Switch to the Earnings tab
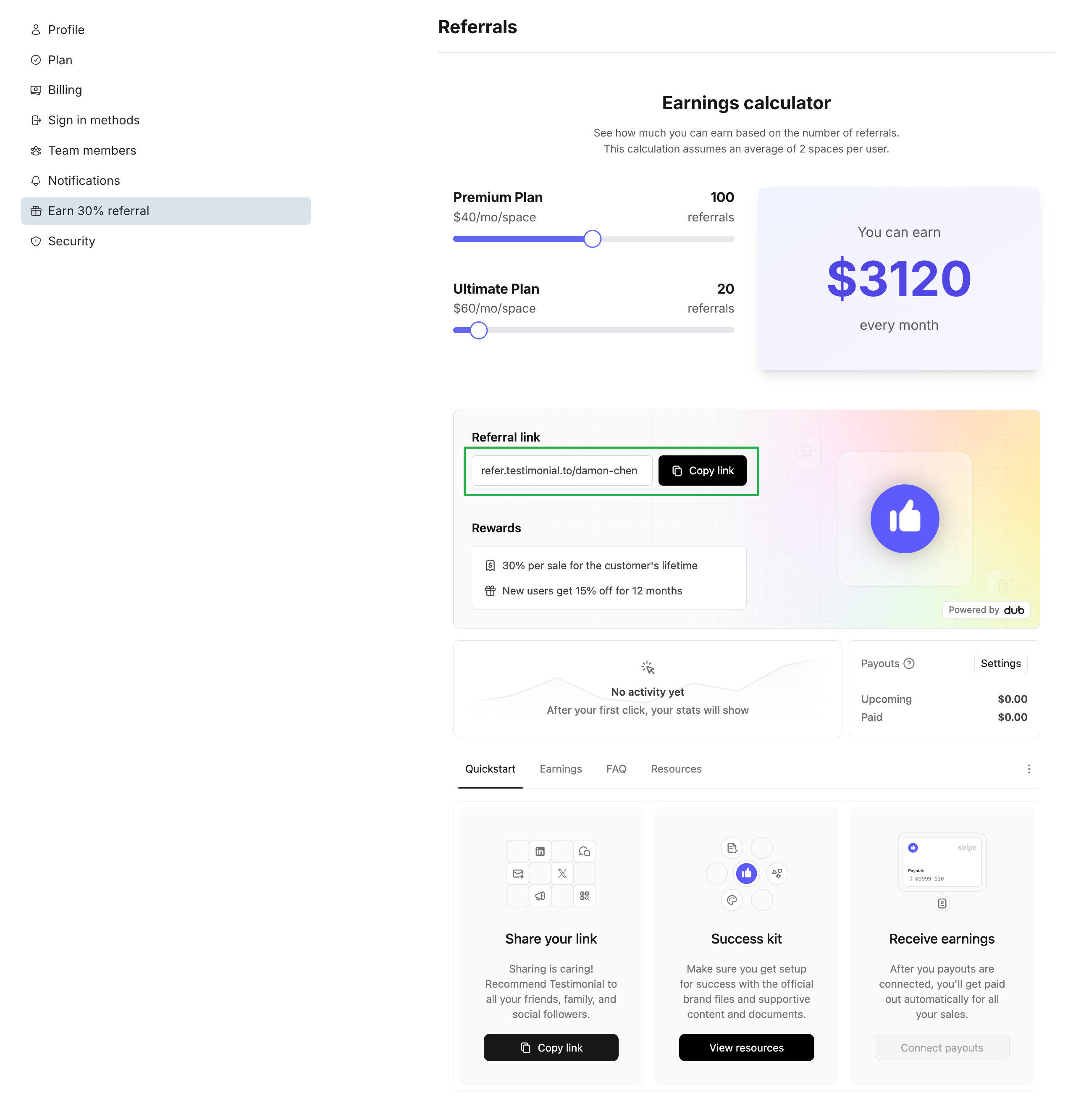This screenshot has width=1081, height=1120. click(x=561, y=769)
